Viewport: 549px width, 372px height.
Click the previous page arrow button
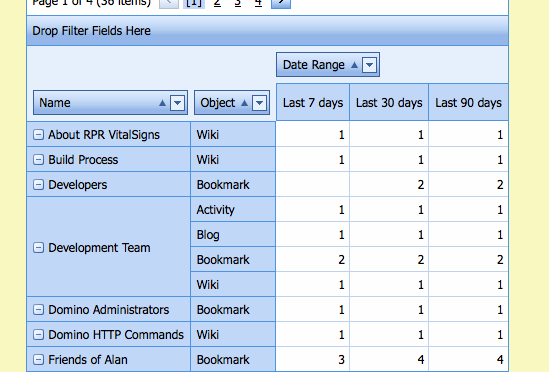pyautogui.click(x=169, y=3)
